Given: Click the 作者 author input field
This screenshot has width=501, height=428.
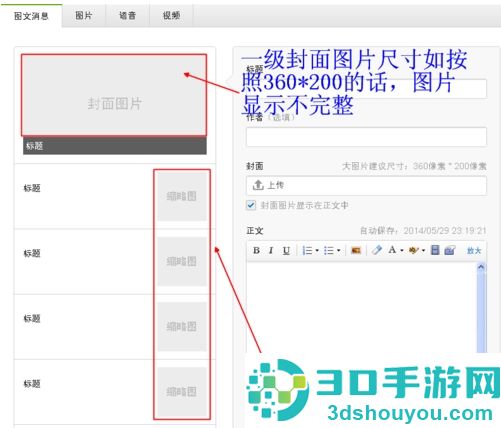Looking at the screenshot, I should [x=366, y=137].
